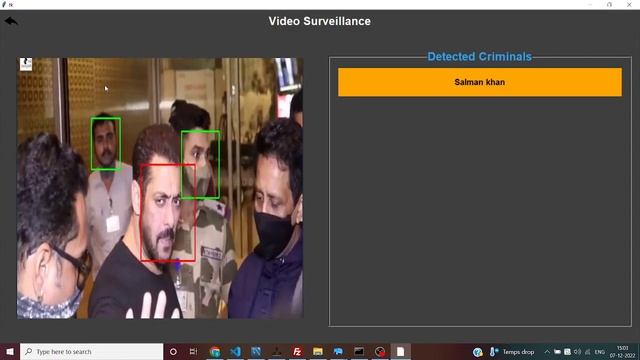
Task: Open the Temps drop weather widget
Action: coord(512,351)
